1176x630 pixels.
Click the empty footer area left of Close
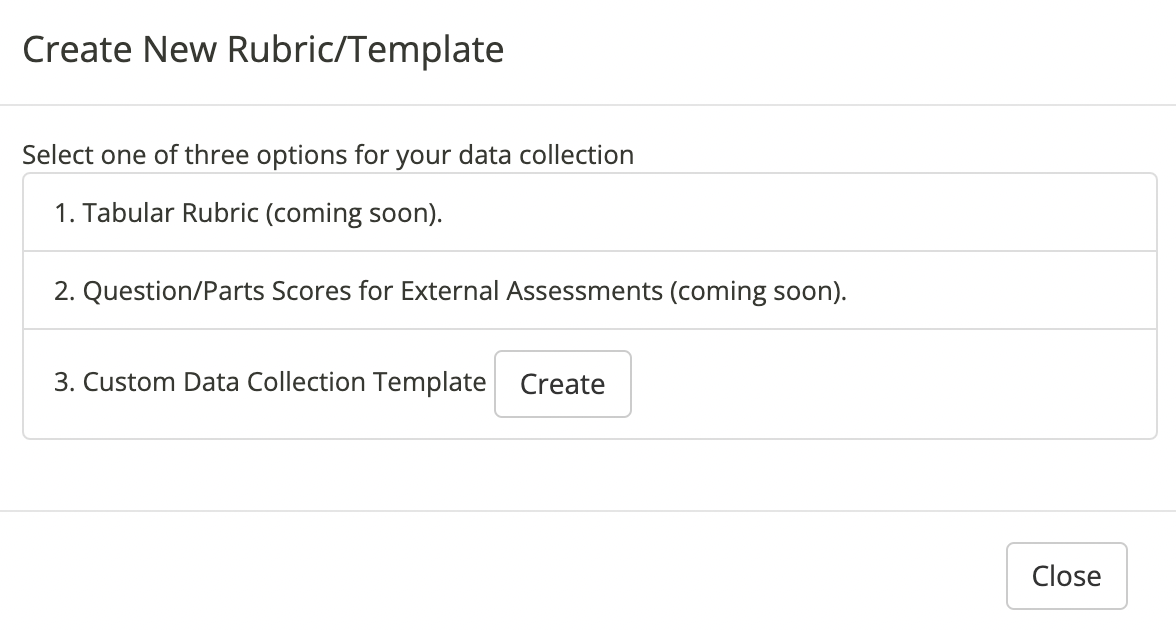[x=500, y=576]
